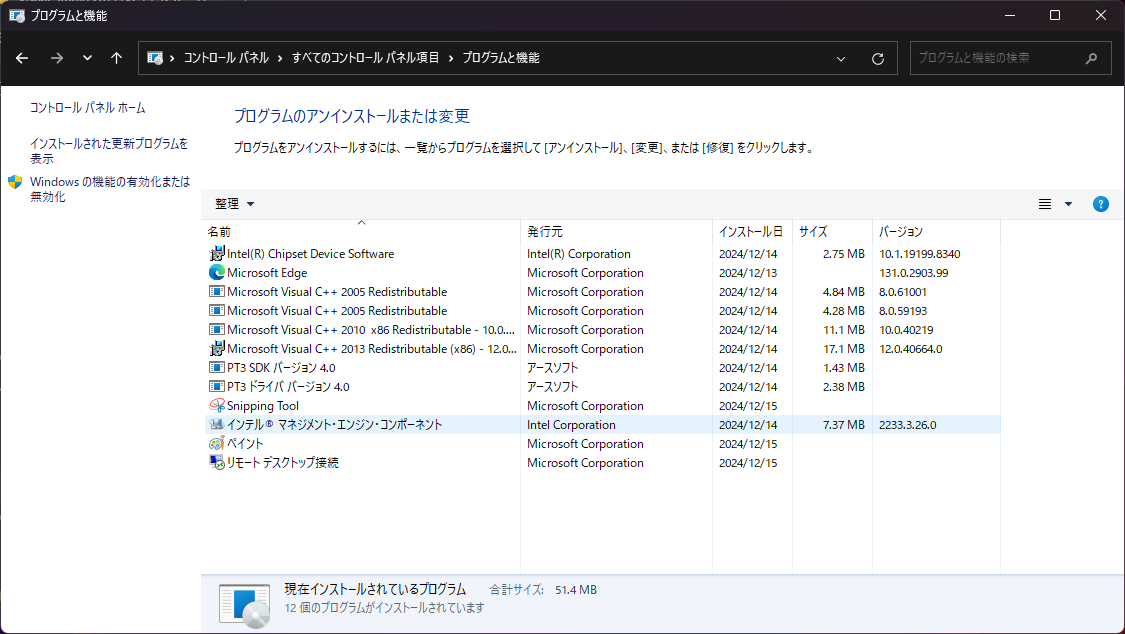Click the magnifier search icon
Image resolution: width=1125 pixels, height=634 pixels.
(x=1091, y=58)
